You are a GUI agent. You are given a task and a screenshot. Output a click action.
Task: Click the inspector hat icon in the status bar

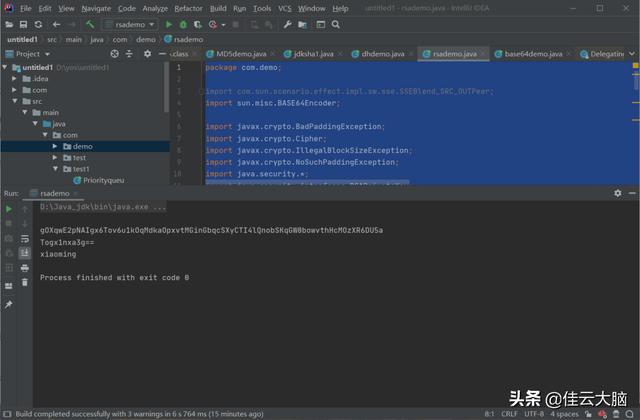(x=616, y=414)
